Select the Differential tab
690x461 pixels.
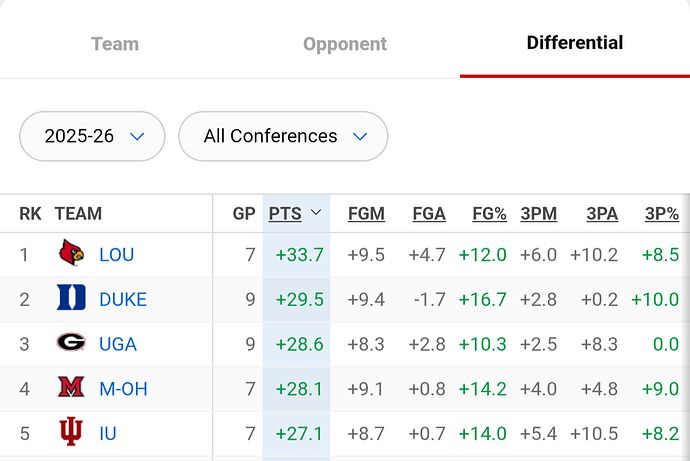coord(575,43)
